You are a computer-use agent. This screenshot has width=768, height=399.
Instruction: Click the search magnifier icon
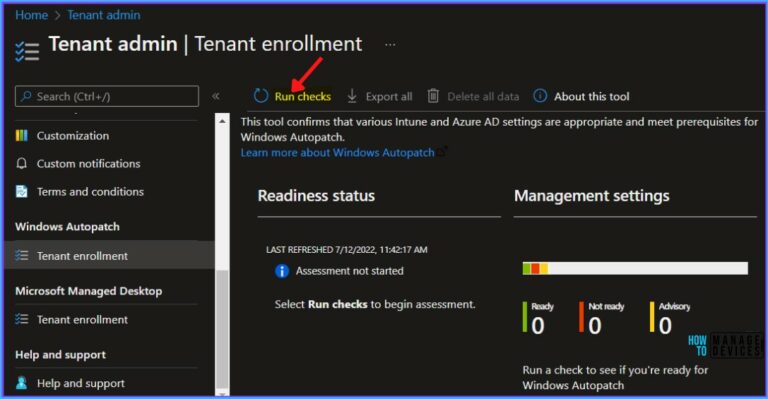[26, 96]
